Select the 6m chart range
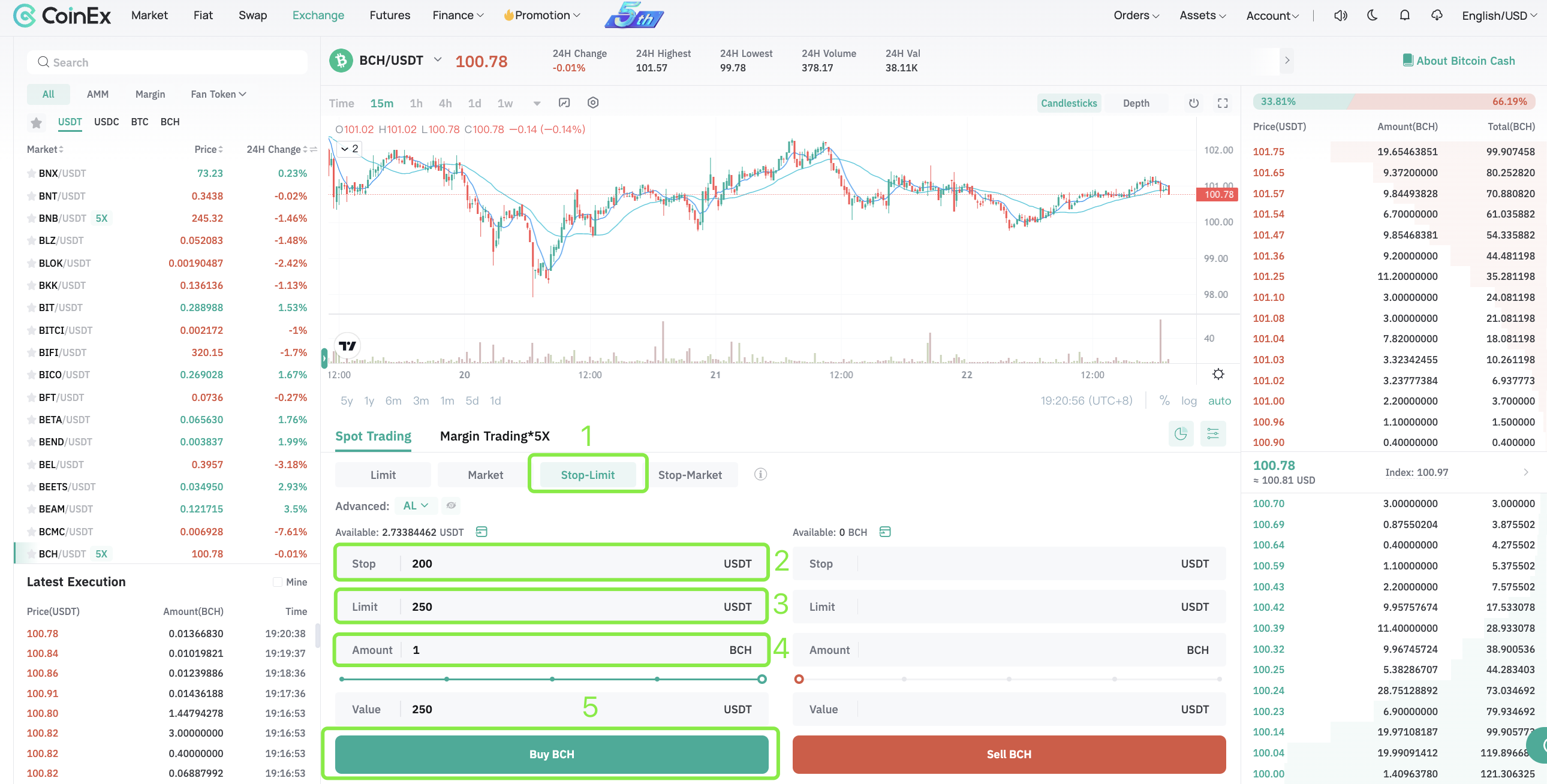Image resolution: width=1547 pixels, height=784 pixels. [393, 401]
